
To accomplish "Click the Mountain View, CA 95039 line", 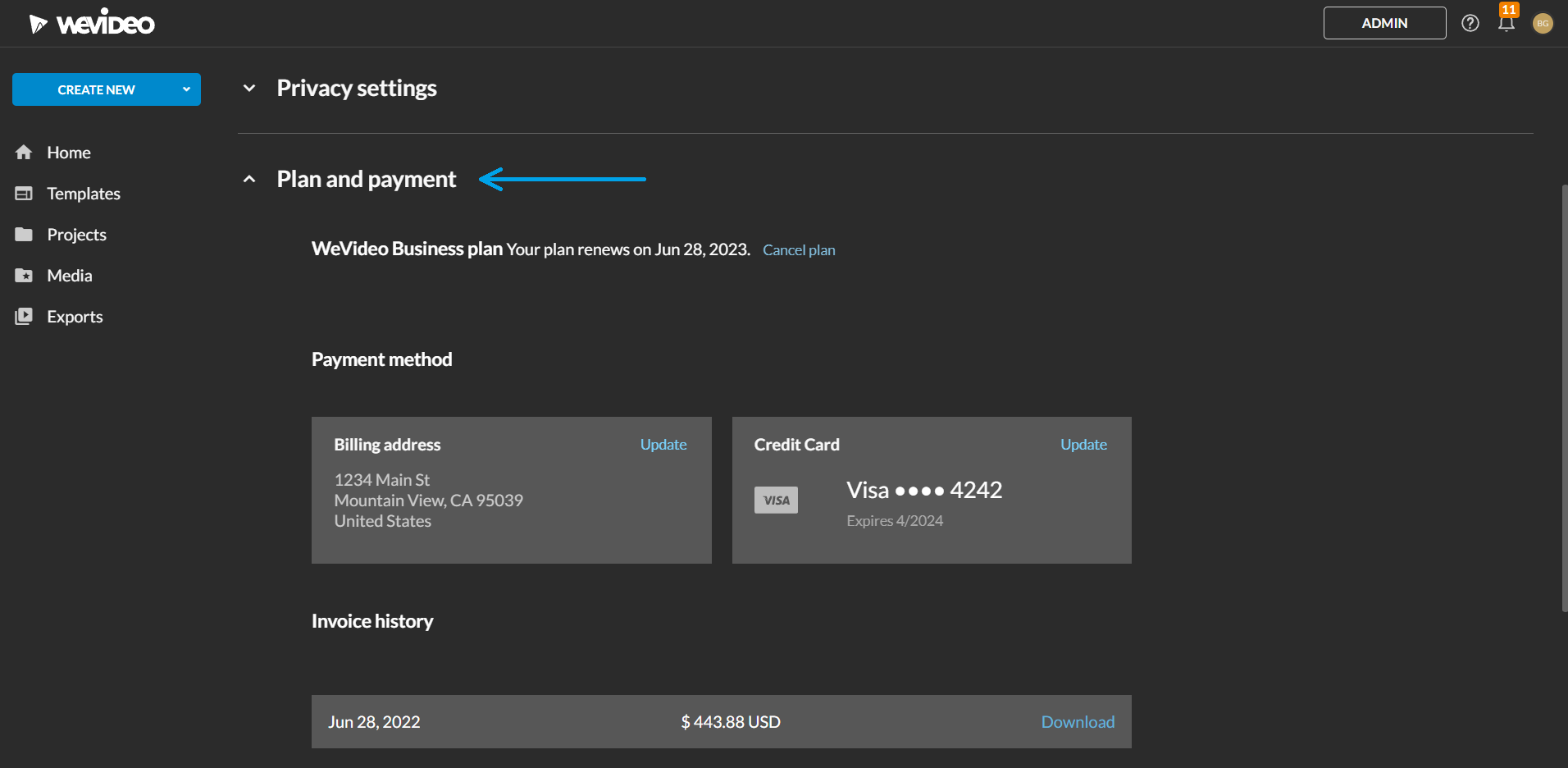I will click(x=428, y=501).
